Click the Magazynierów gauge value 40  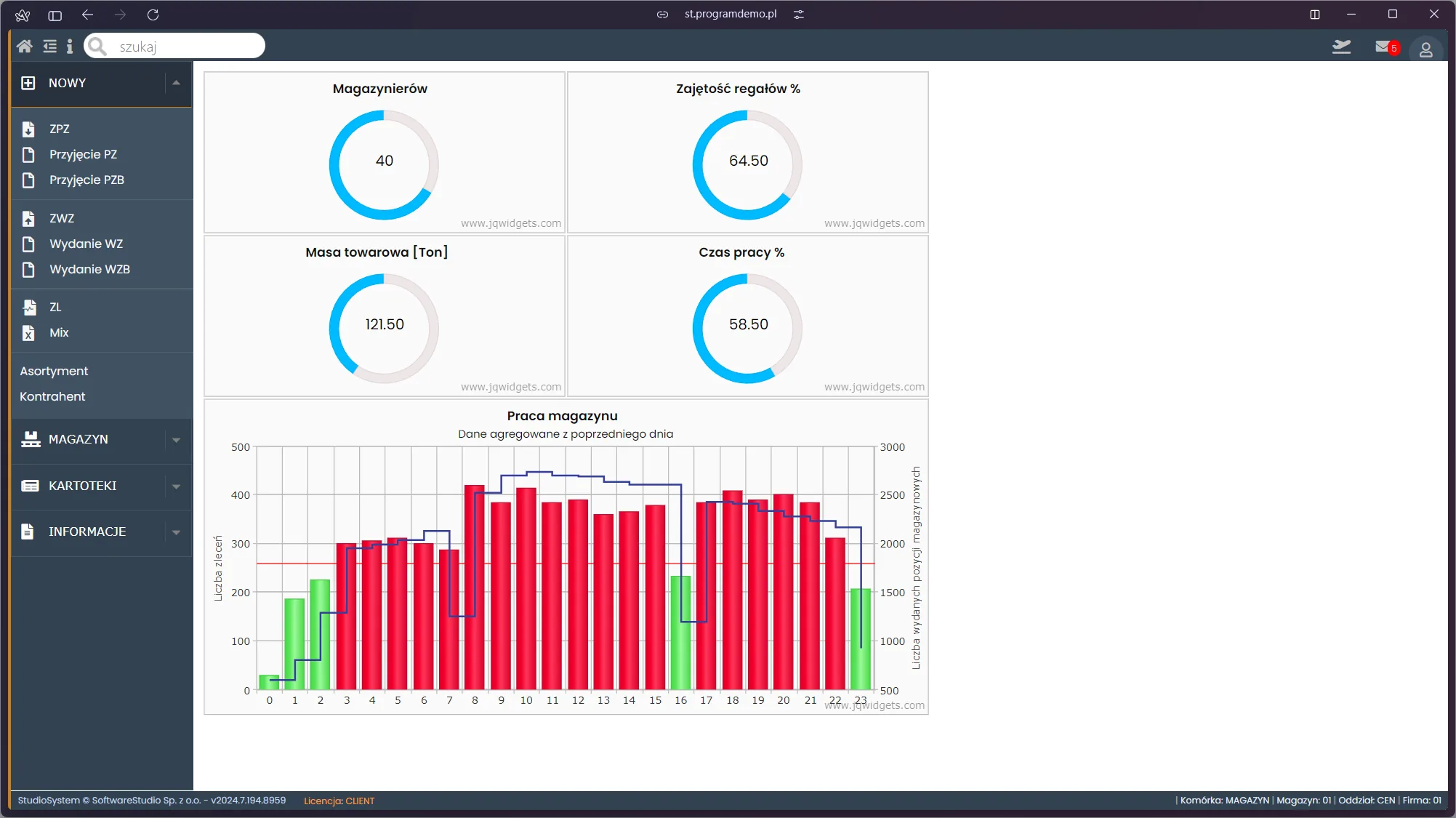click(384, 161)
